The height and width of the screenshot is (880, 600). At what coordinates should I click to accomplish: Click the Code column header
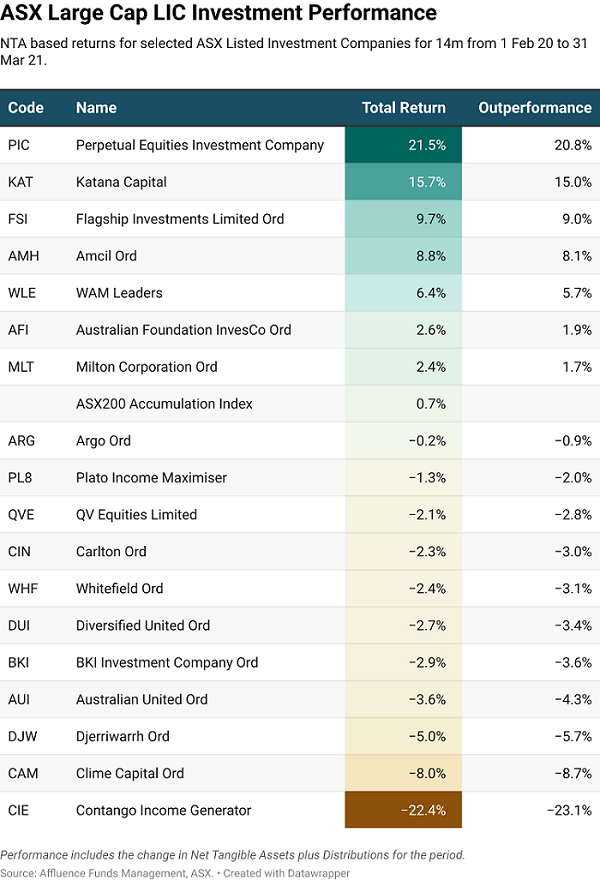coord(25,108)
